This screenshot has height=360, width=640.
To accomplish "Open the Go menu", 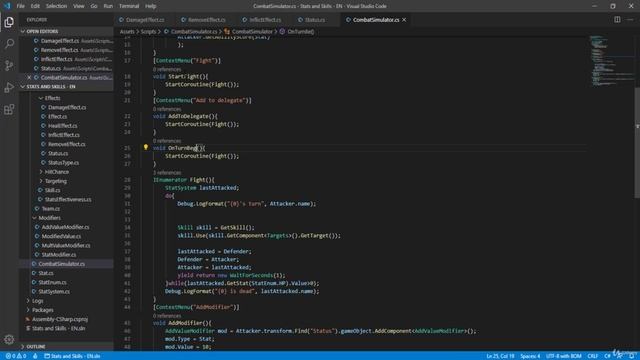I will pos(94,6).
